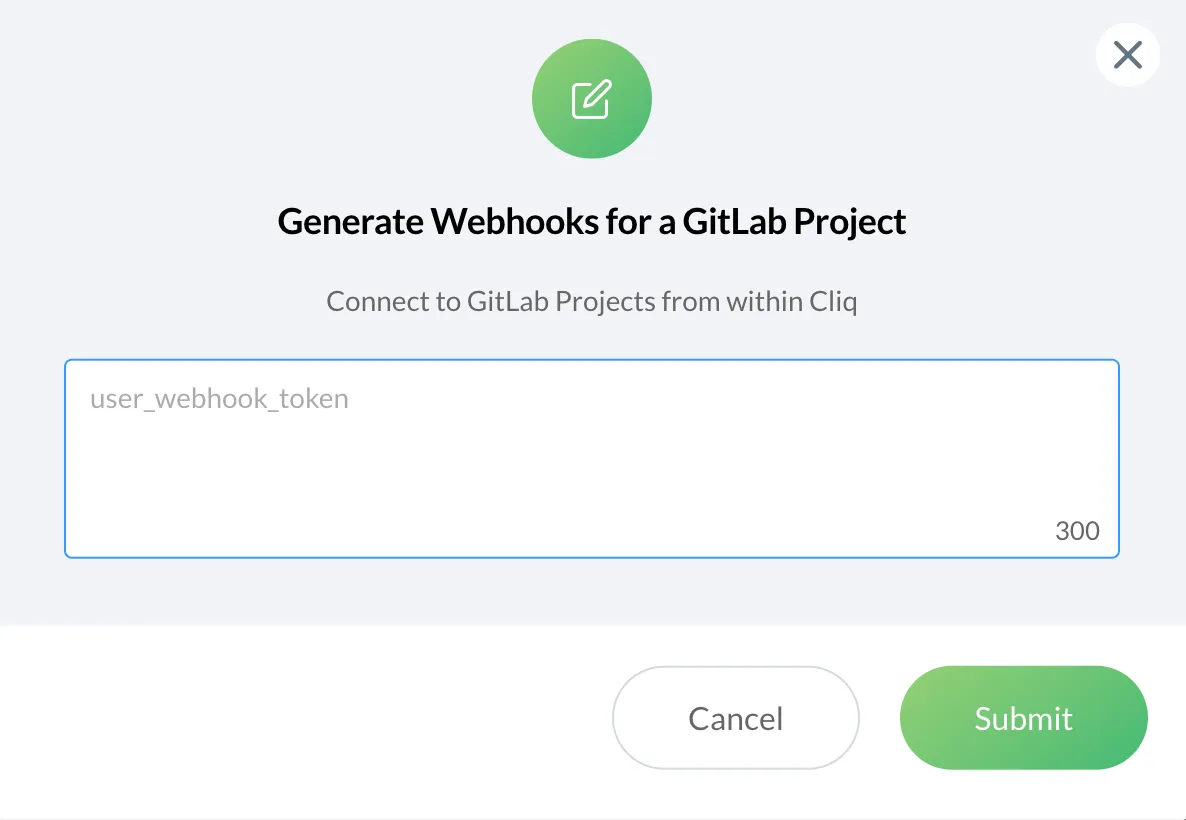The height and width of the screenshot is (820, 1186).
Task: Close the webhook dialog with the X icon
Action: pos(1127,55)
